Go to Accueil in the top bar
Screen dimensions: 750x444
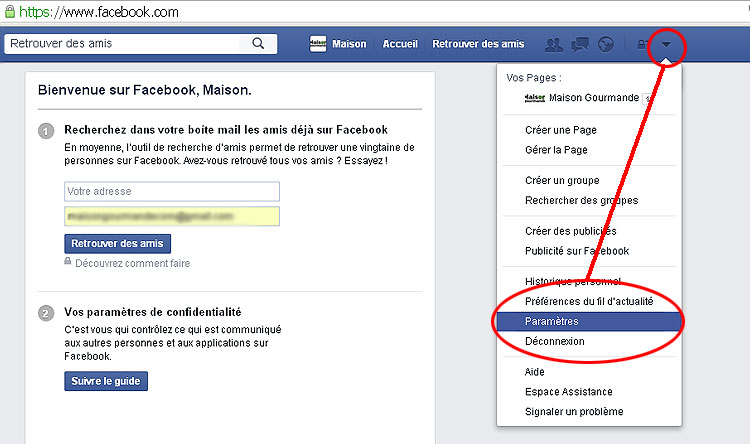coord(400,44)
